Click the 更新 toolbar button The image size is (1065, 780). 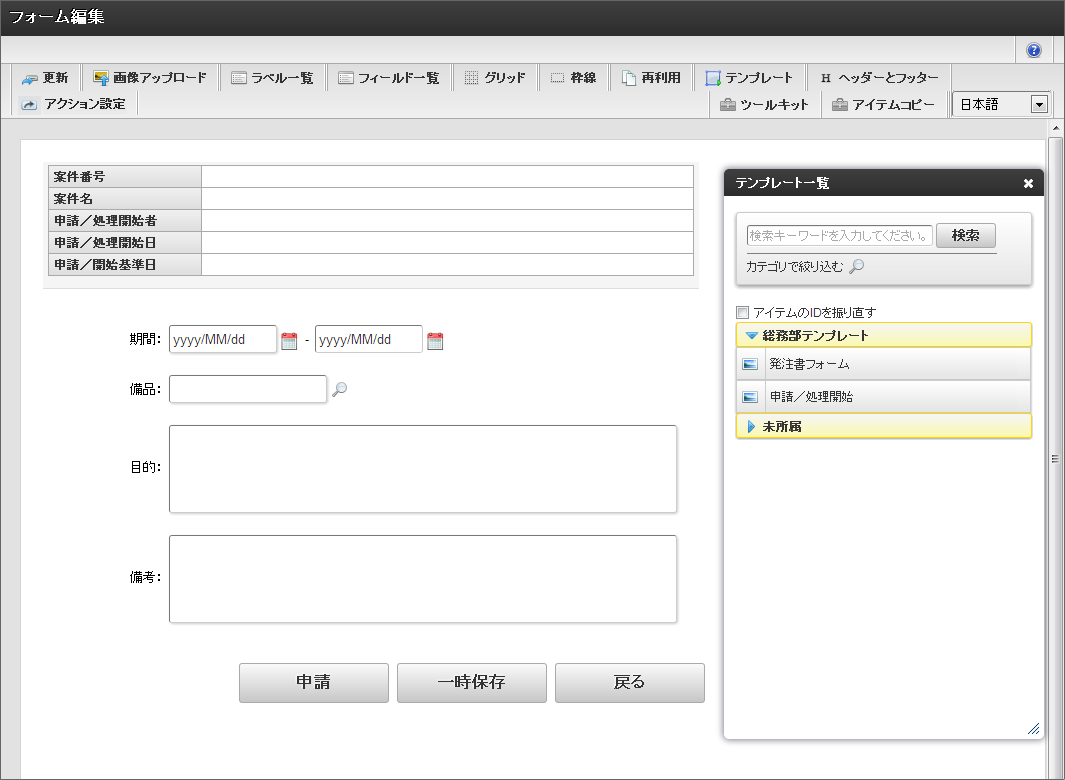[x=45, y=78]
